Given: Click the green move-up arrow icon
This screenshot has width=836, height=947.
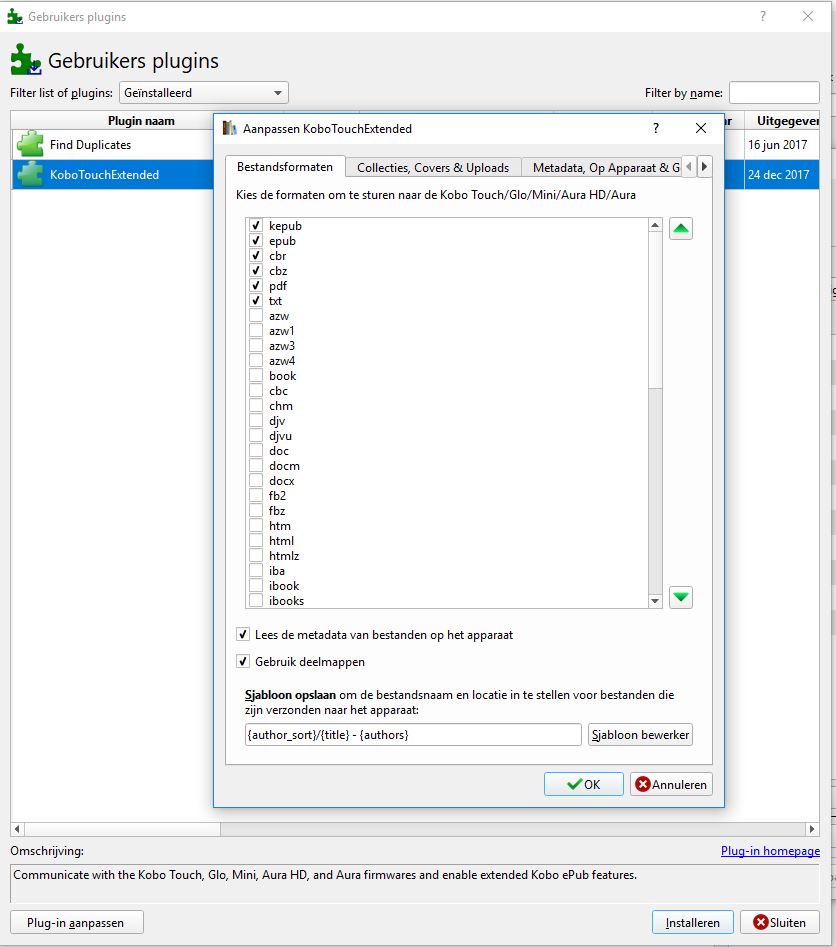Looking at the screenshot, I should [x=681, y=228].
